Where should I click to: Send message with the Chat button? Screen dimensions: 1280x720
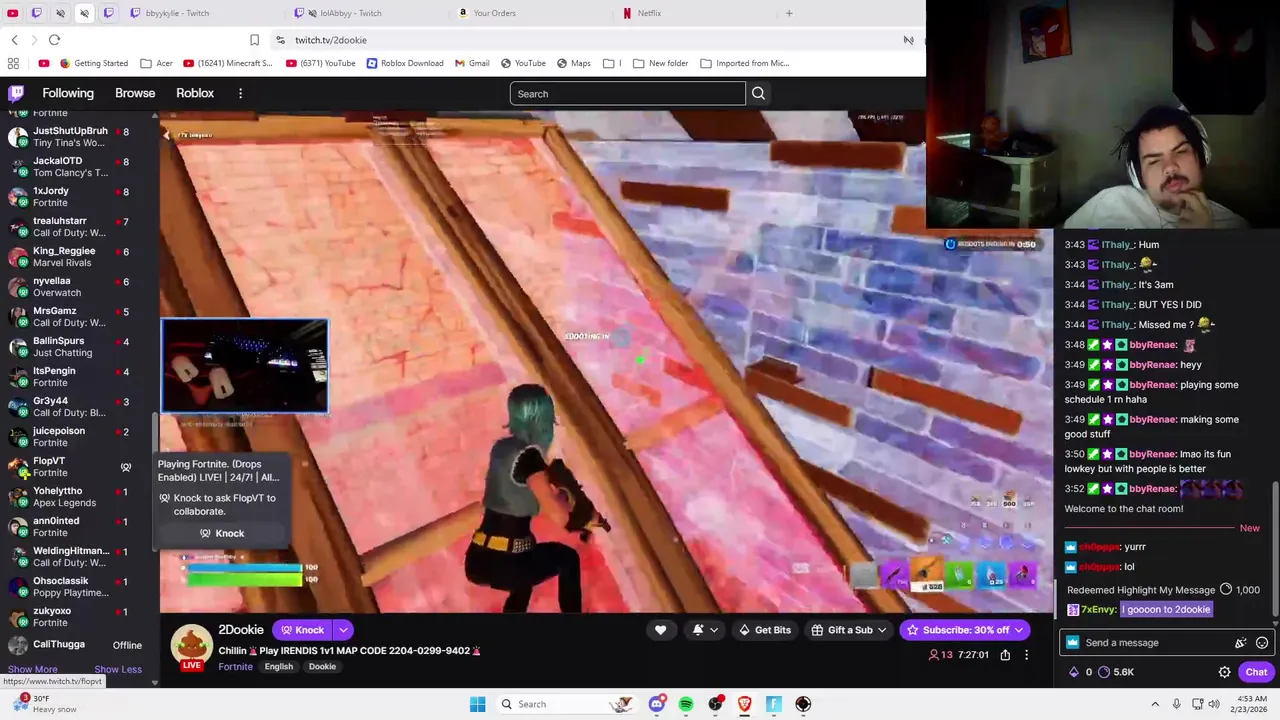(x=1256, y=672)
